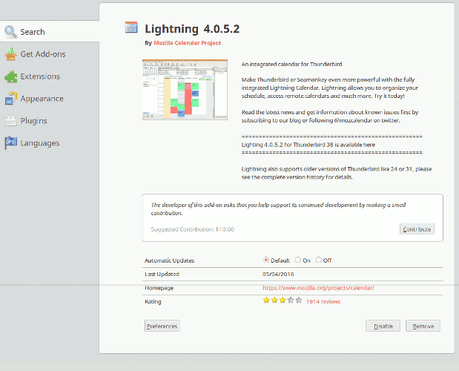Screen dimensions: 459x371
Task: Enlarge the Lightning calendar screenshot thumbnail
Action: pyautogui.click(x=185, y=90)
